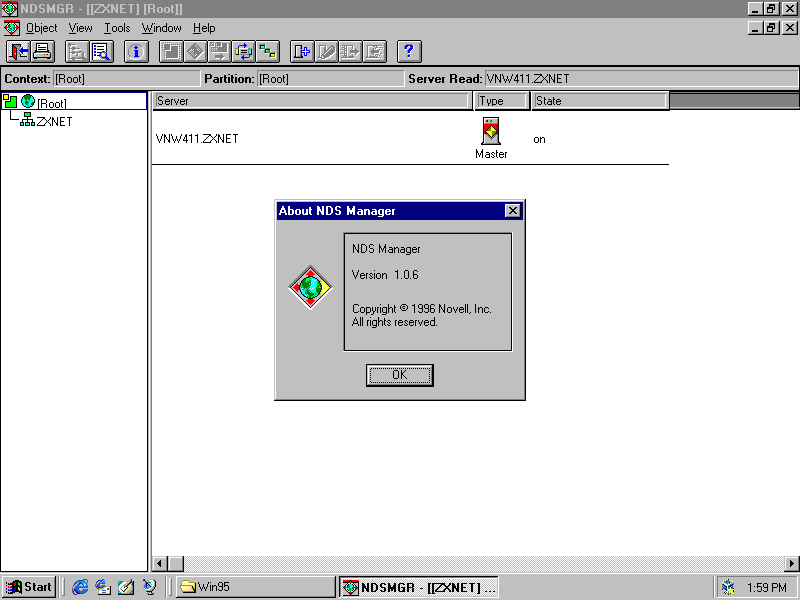800x600 pixels.
Task: Click the Partition Continuity squares icon
Action: click(268, 52)
